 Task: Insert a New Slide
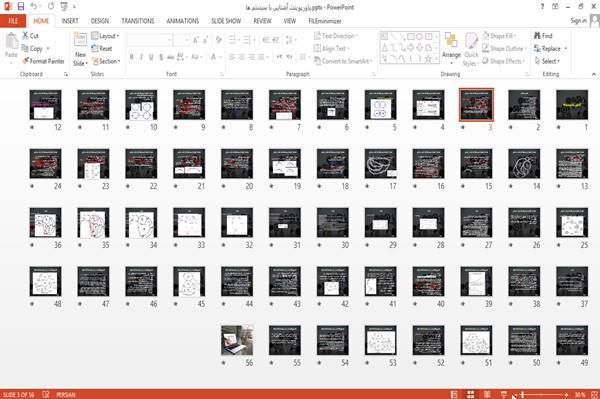pos(80,50)
